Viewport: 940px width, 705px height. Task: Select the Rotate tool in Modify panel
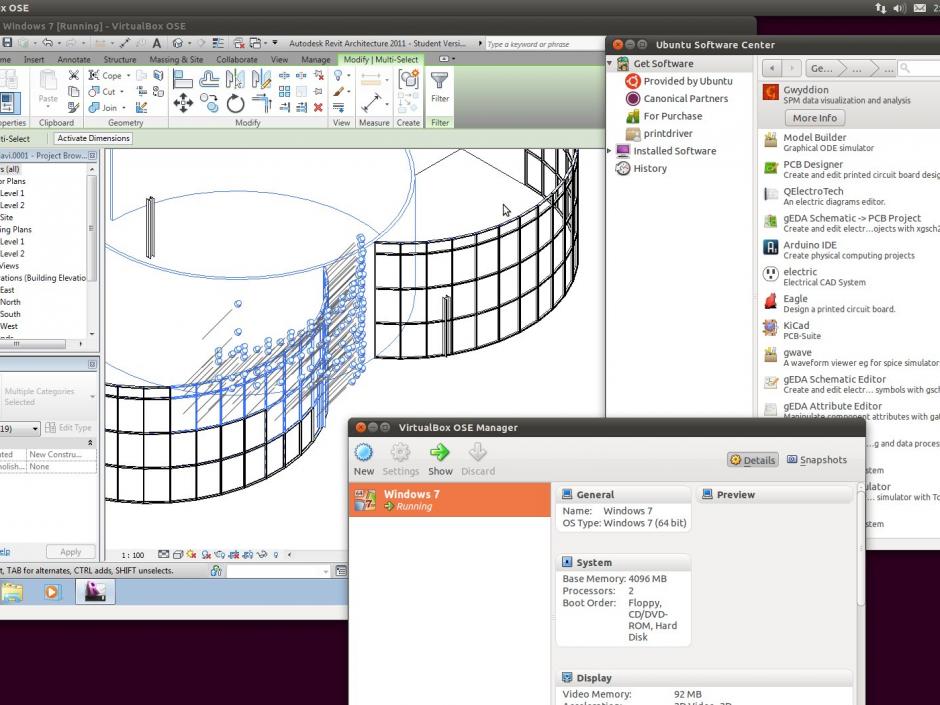coord(236,103)
